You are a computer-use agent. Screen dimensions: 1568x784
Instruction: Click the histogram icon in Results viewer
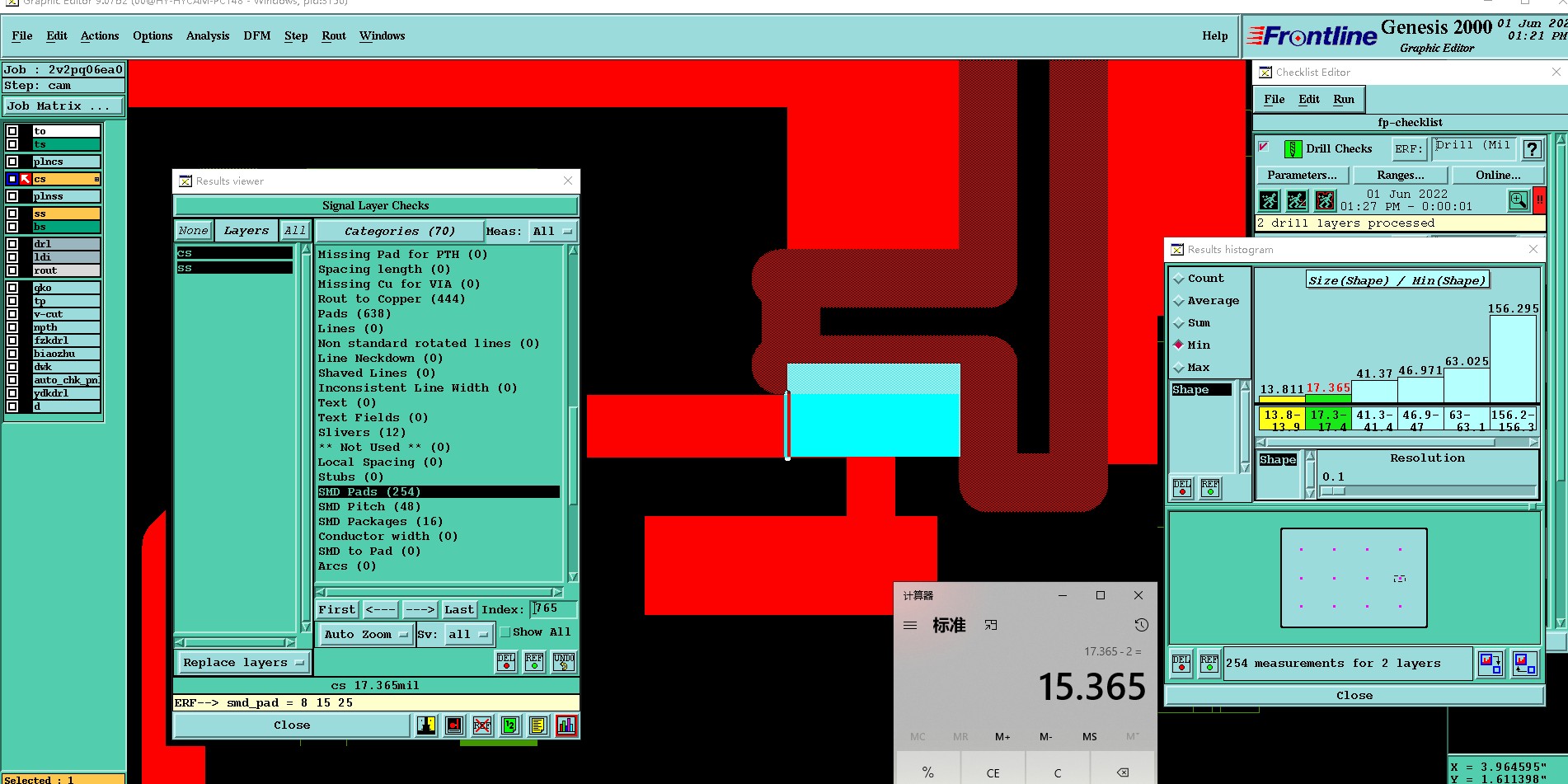click(x=566, y=725)
